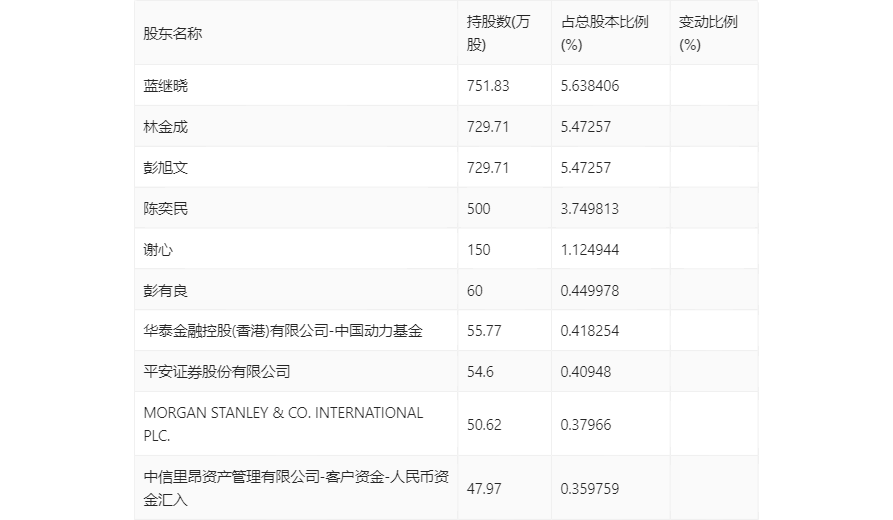Screen dimensions: 893x520
Task: Select 华泰金融控股(香港)有限公司-中国动力基金 row name
Action: [x=283, y=331]
